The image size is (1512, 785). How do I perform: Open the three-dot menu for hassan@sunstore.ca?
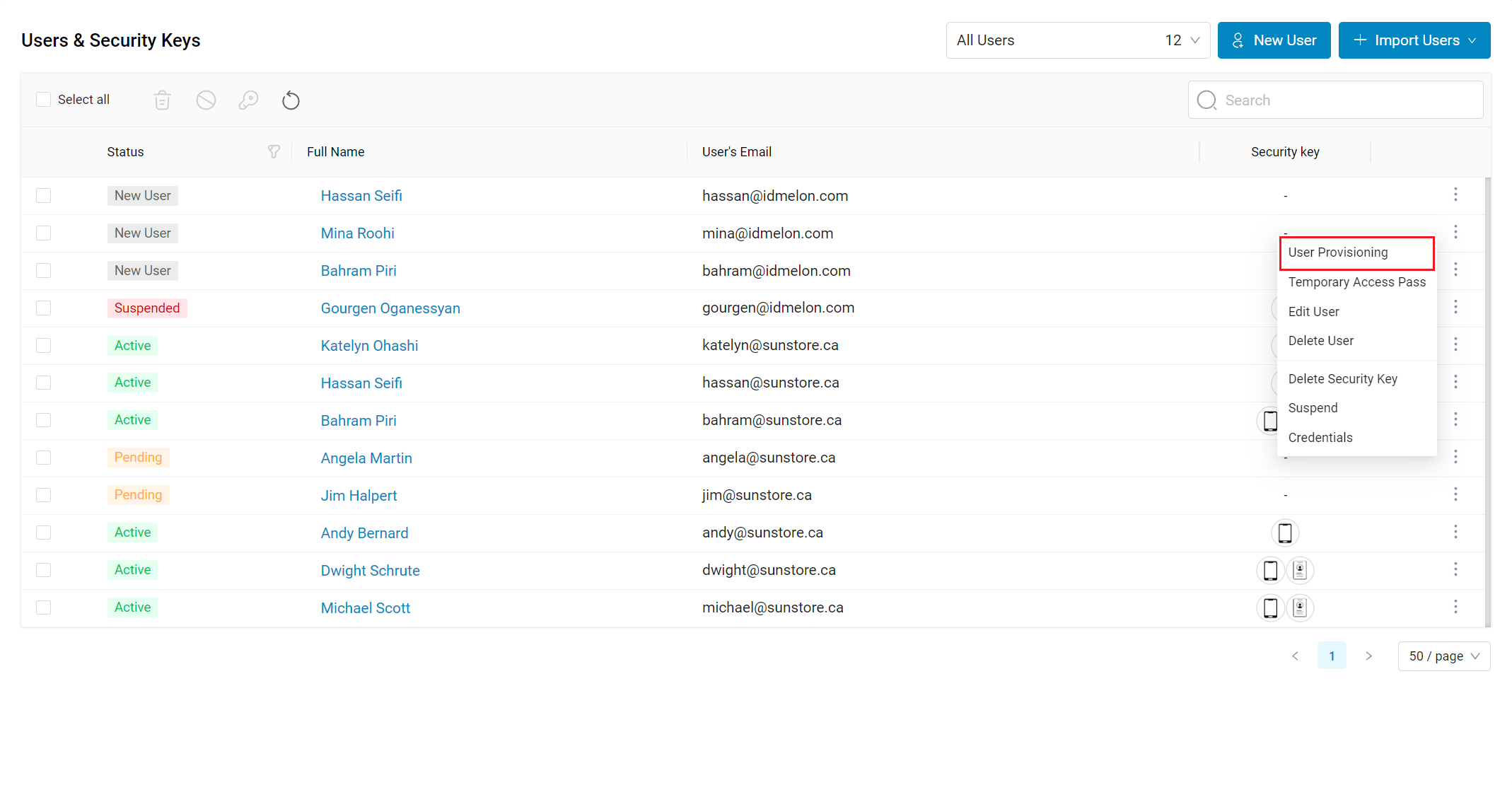pos(1455,382)
